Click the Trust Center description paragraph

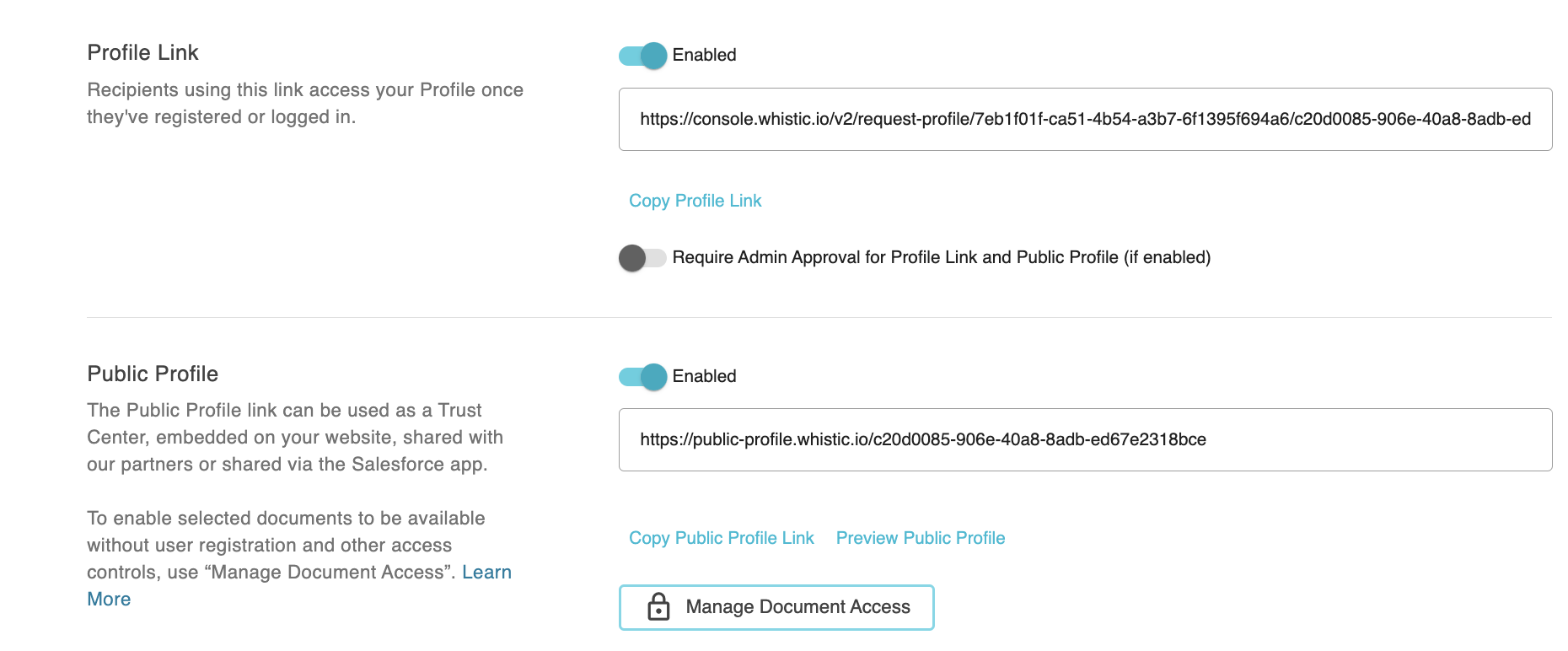pos(294,438)
